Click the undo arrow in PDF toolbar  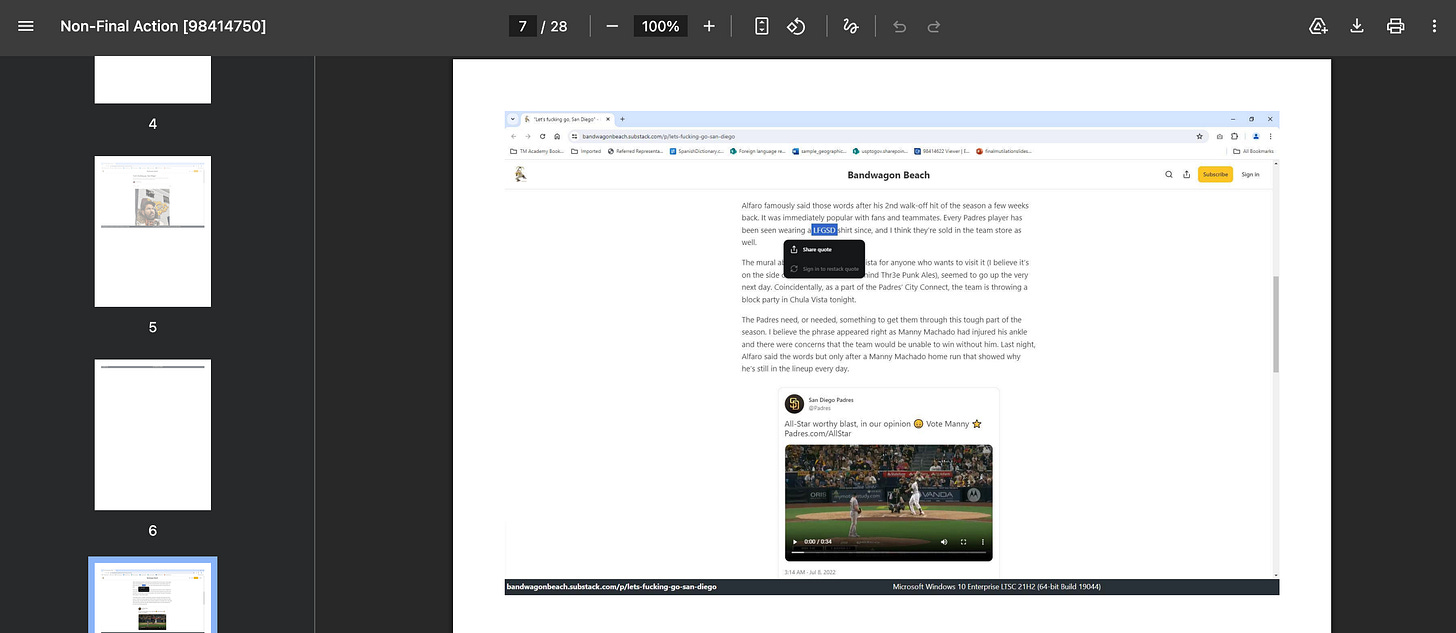(899, 26)
